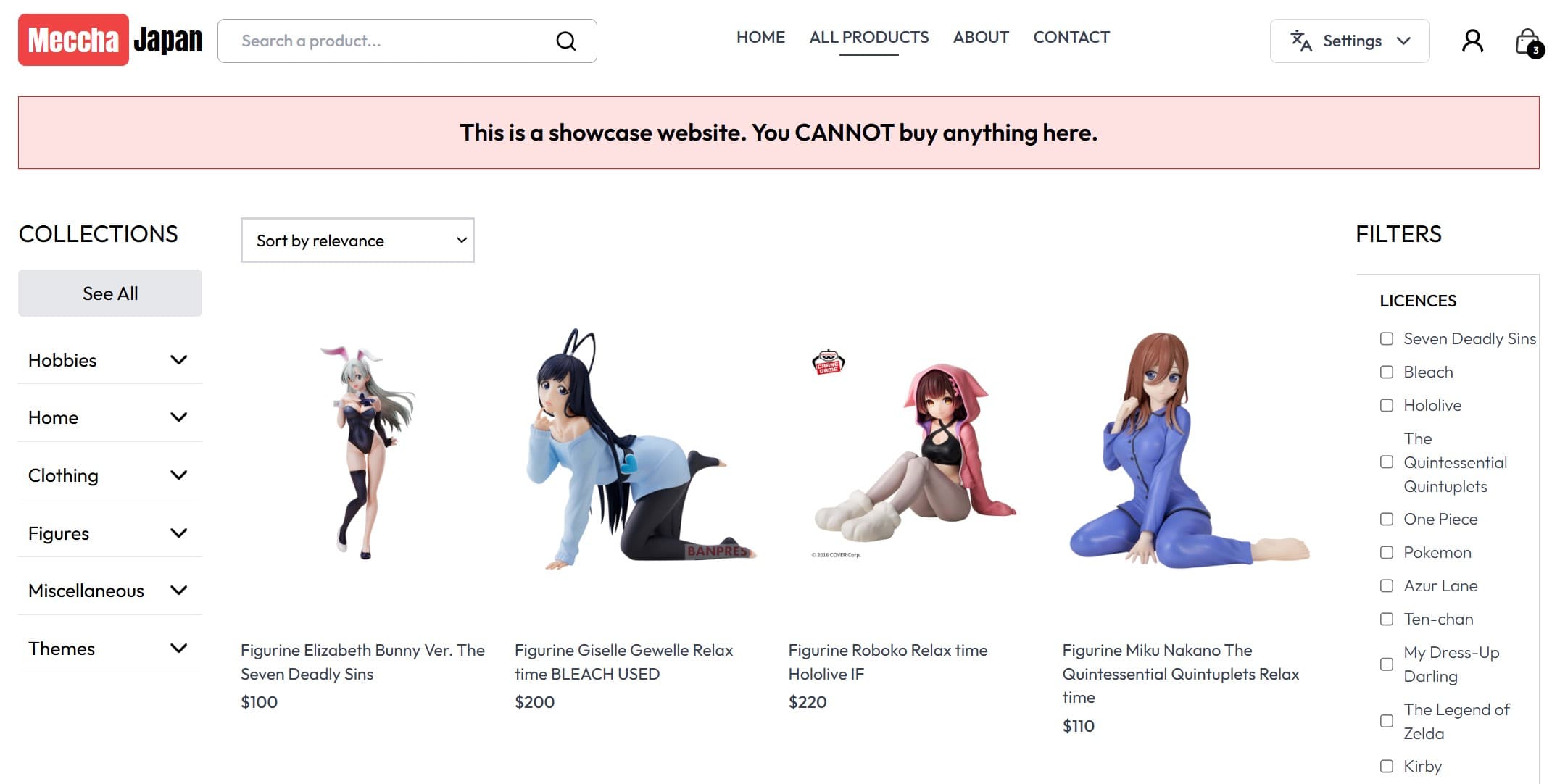The width and height of the screenshot is (1552, 784).
Task: Tick the Pokemon licence filter
Action: coord(1386,552)
